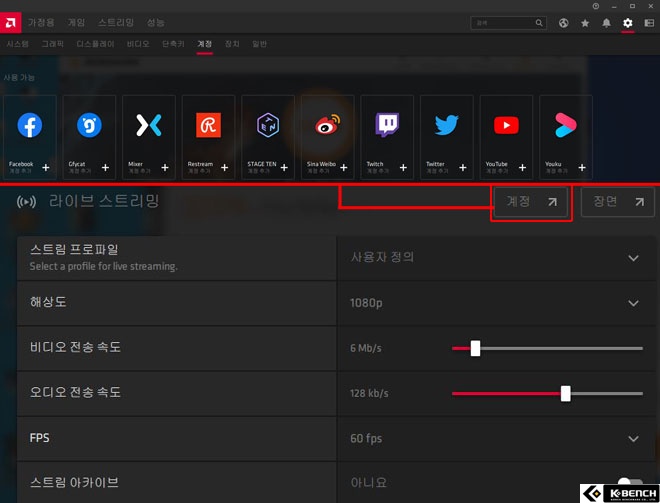Switch to the 단축키 tab
This screenshot has width=660, height=503.
173,44
